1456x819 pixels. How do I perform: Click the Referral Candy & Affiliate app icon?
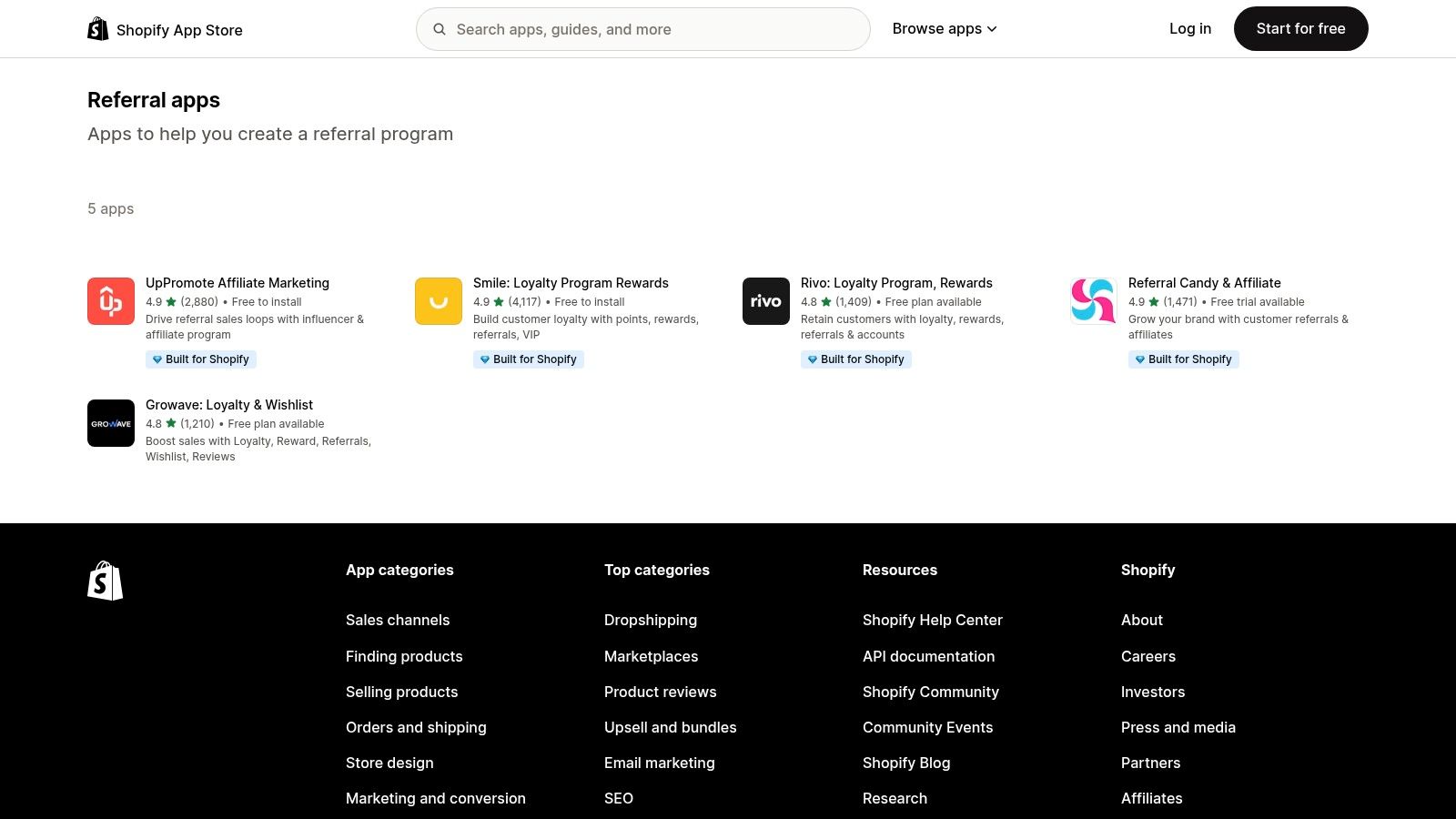(1093, 300)
